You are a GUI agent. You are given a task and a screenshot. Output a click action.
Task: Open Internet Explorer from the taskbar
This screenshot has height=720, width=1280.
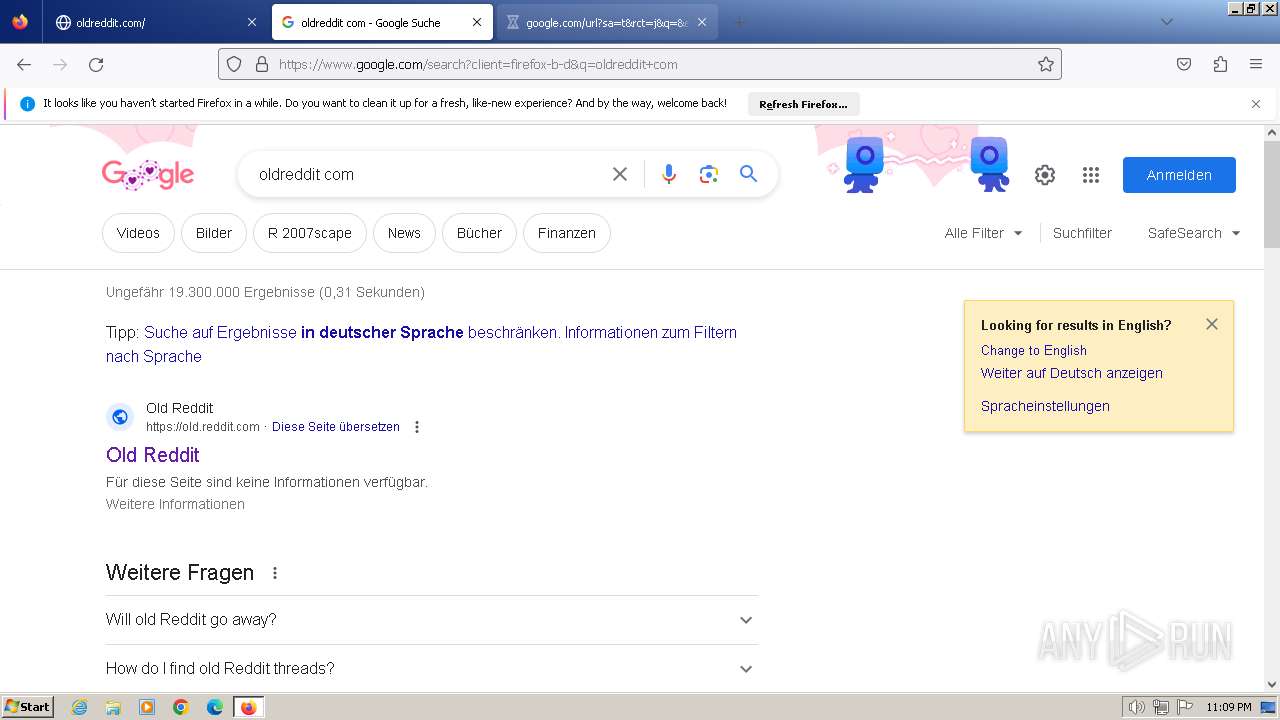80,707
